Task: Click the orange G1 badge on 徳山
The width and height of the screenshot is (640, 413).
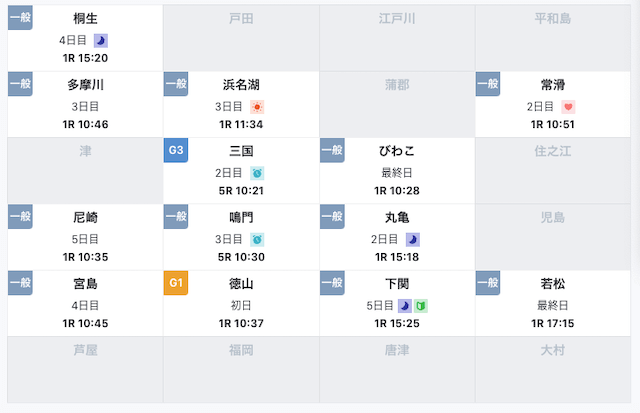Action: click(x=176, y=283)
